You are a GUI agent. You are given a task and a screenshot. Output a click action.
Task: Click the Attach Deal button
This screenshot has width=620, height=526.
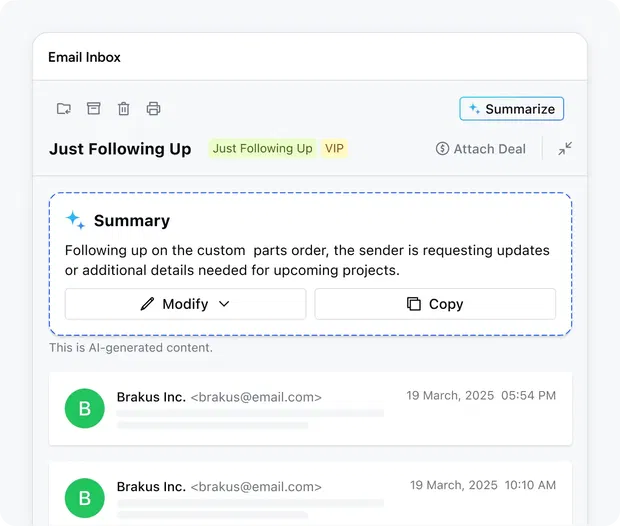point(481,149)
